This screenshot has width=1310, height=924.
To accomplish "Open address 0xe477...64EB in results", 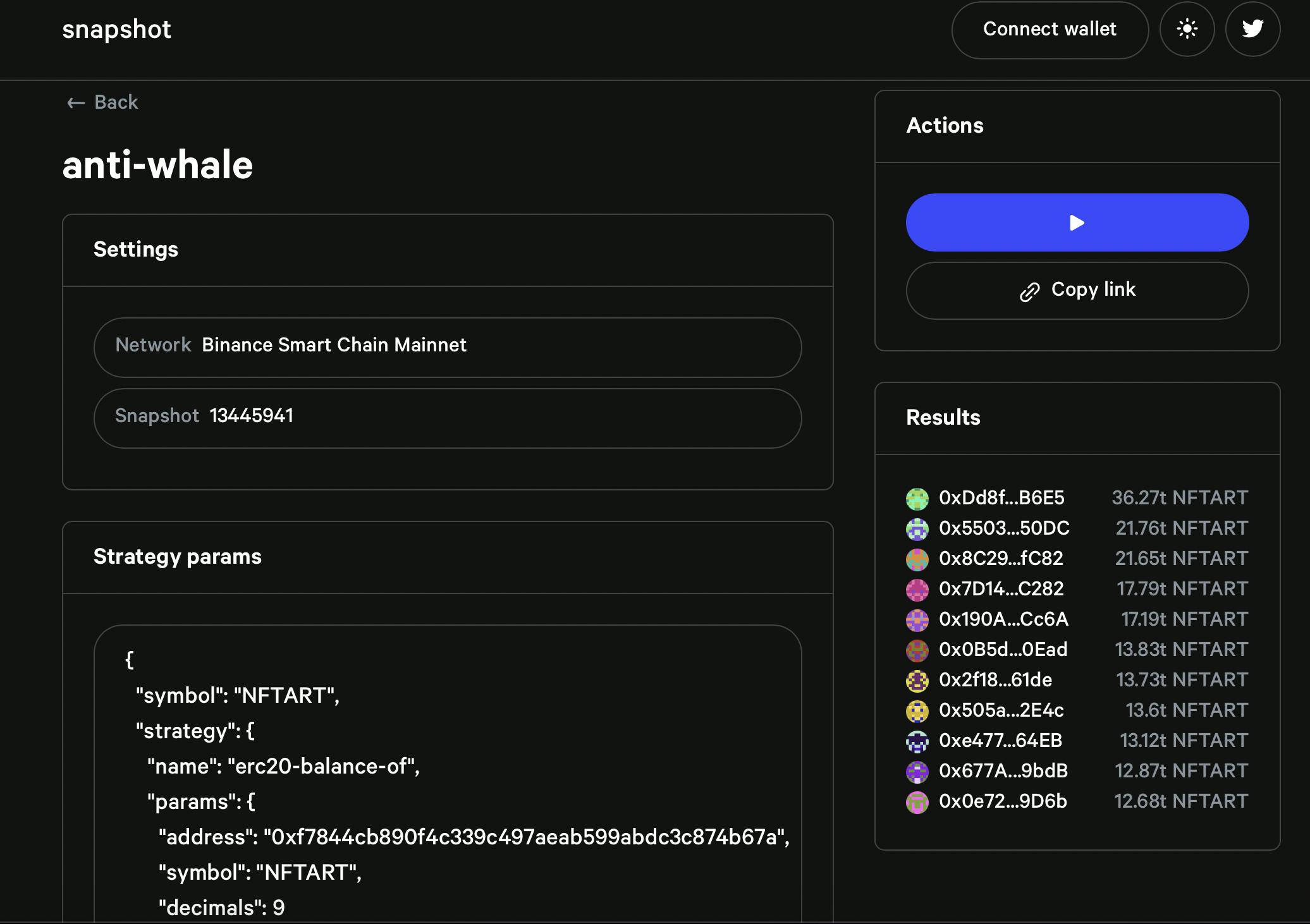I will pyautogui.click(x=1000, y=741).
